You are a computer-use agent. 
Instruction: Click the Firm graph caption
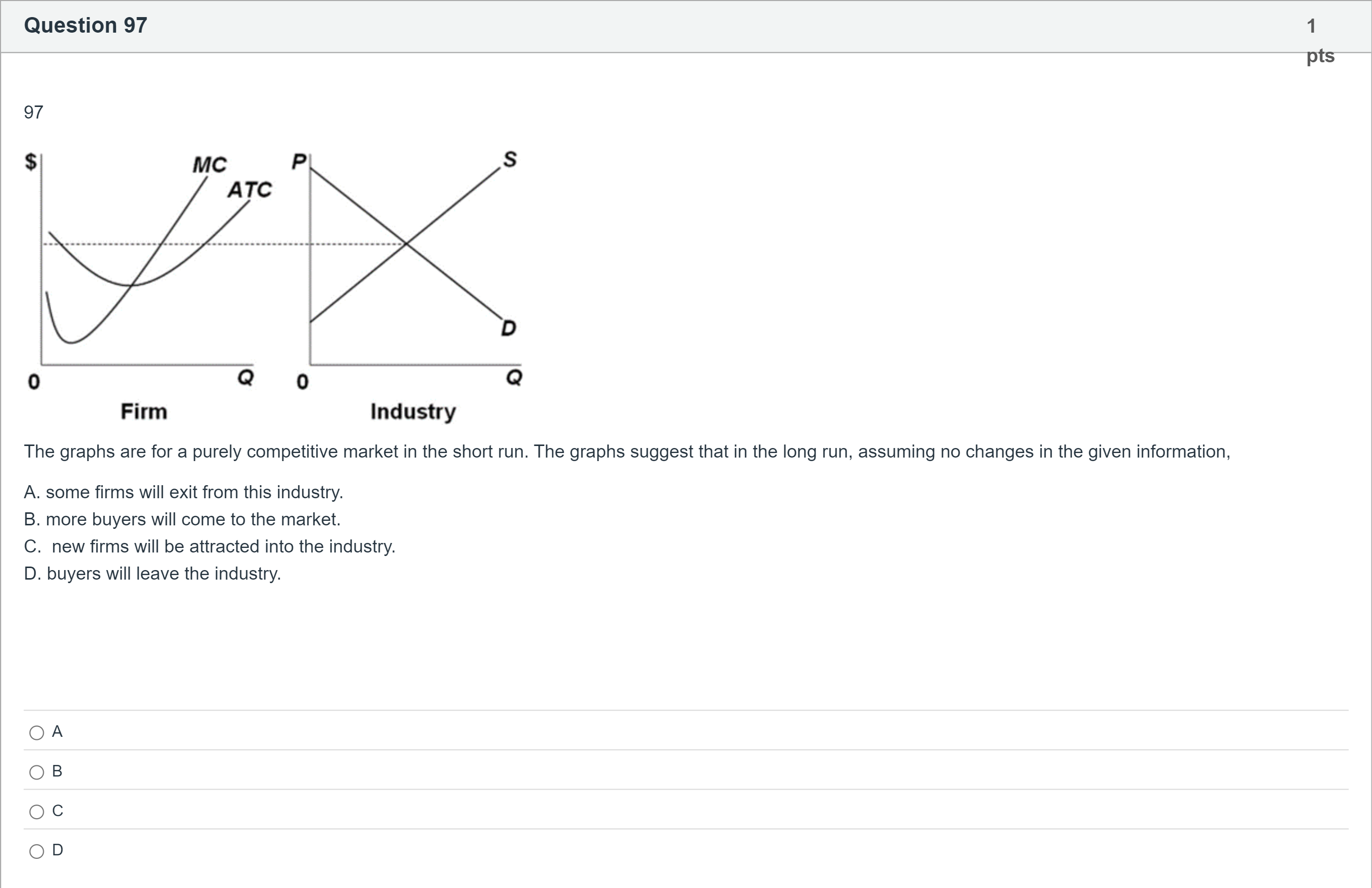point(144,412)
